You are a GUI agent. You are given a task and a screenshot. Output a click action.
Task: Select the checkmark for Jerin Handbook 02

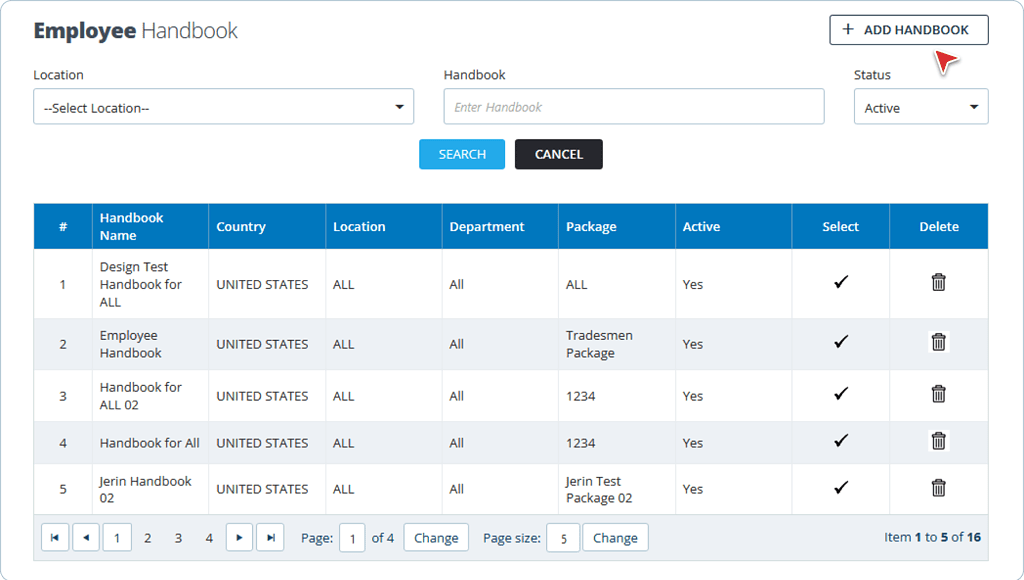[840, 489]
